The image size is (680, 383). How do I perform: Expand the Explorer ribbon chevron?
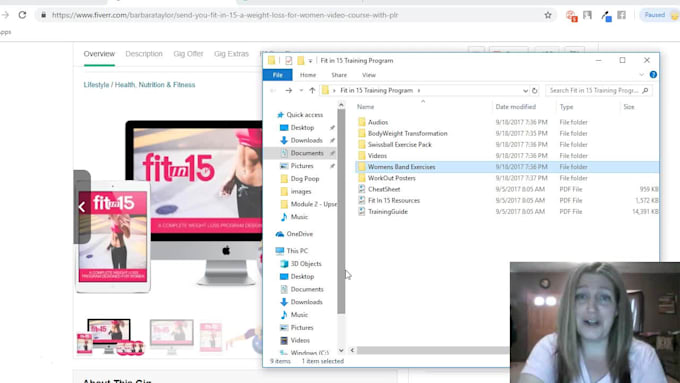[x=641, y=75]
